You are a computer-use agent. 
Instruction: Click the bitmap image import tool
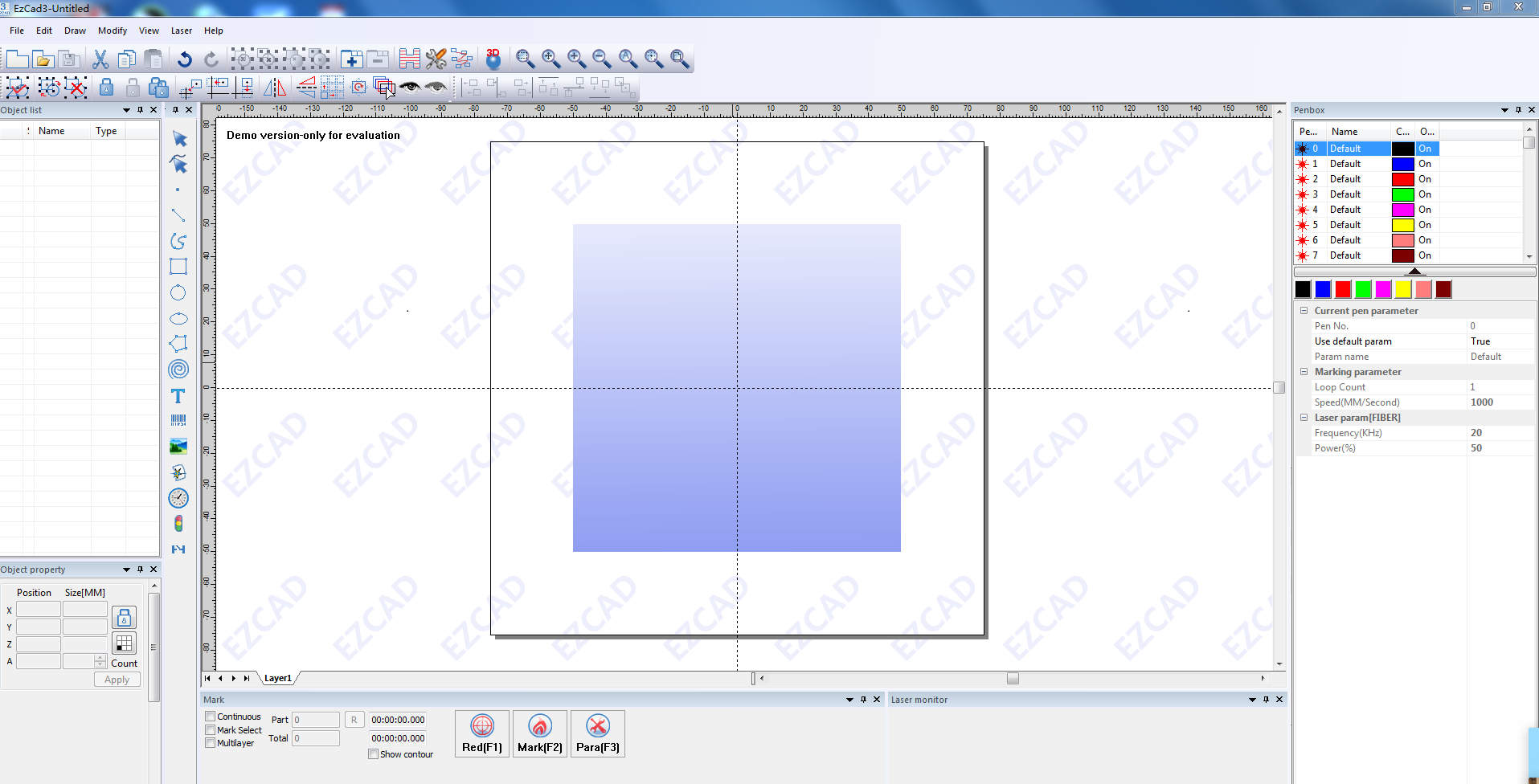coord(178,446)
